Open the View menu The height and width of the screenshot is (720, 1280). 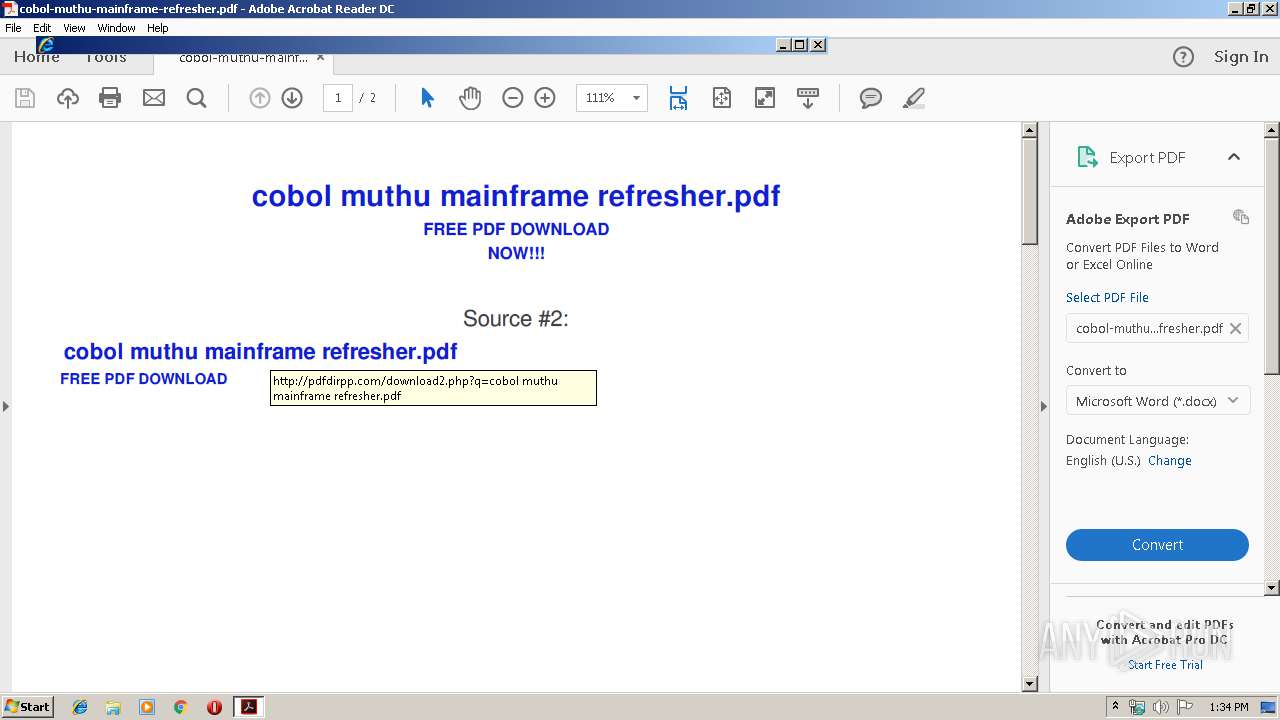coord(75,28)
